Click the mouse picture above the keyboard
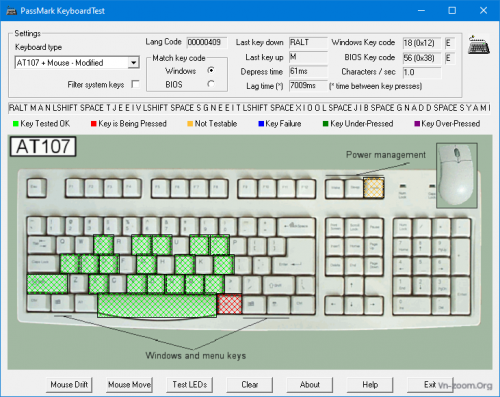Image resolution: width=500 pixels, height=397 pixels. tap(457, 175)
